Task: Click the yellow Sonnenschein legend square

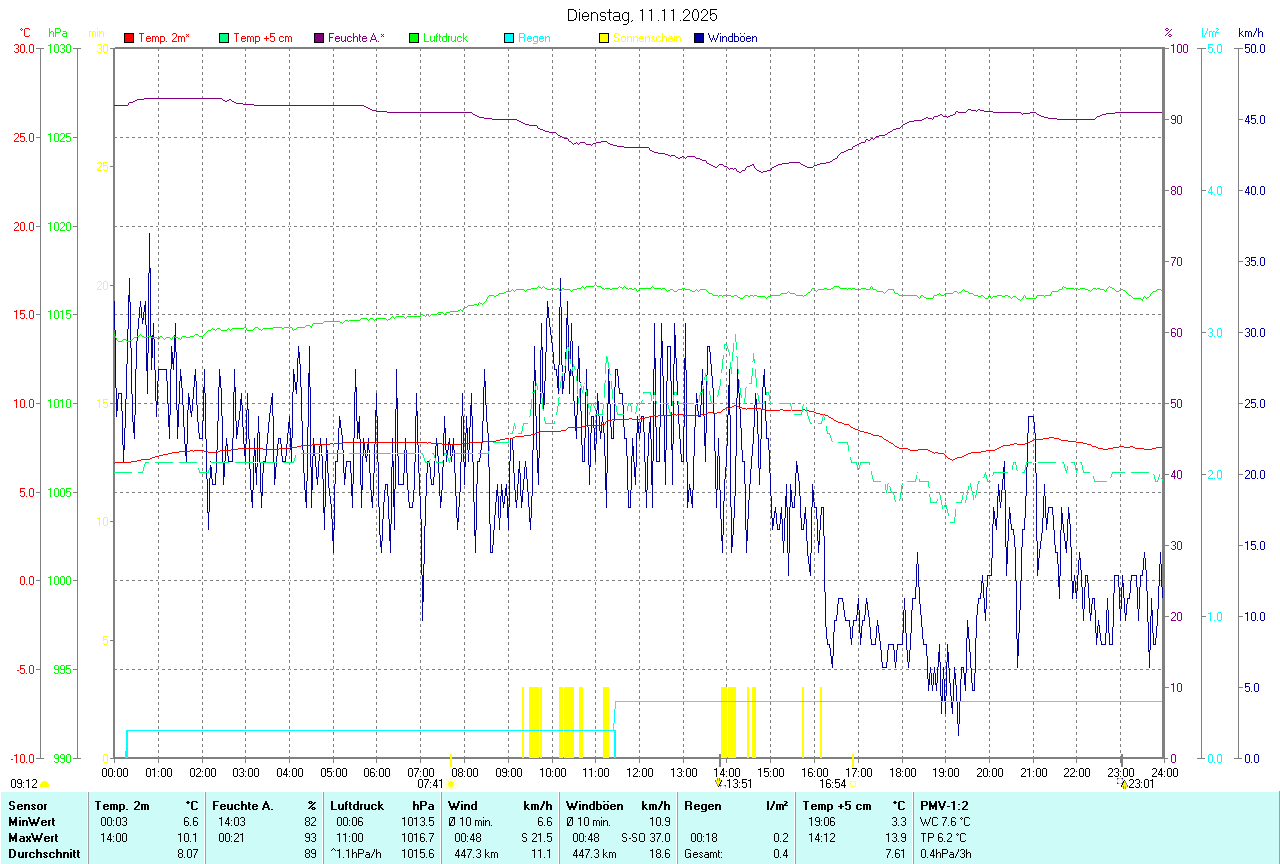Action: 604,38
